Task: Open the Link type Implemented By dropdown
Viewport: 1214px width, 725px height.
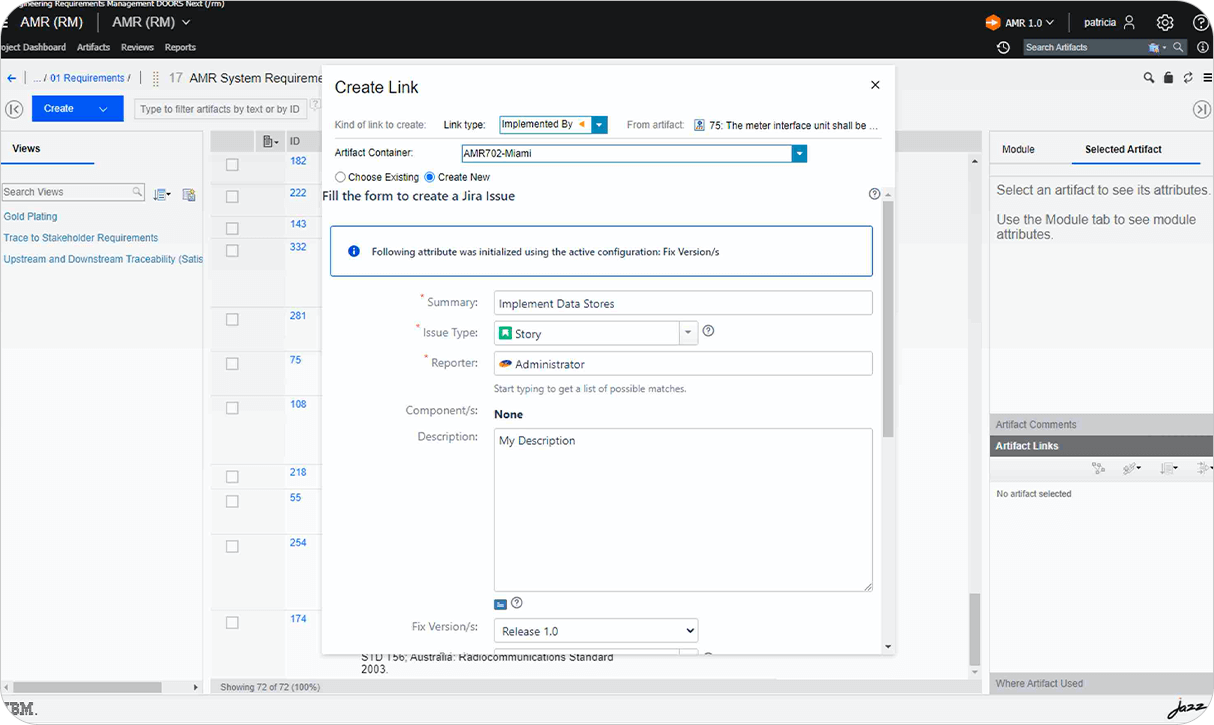Action: [599, 125]
